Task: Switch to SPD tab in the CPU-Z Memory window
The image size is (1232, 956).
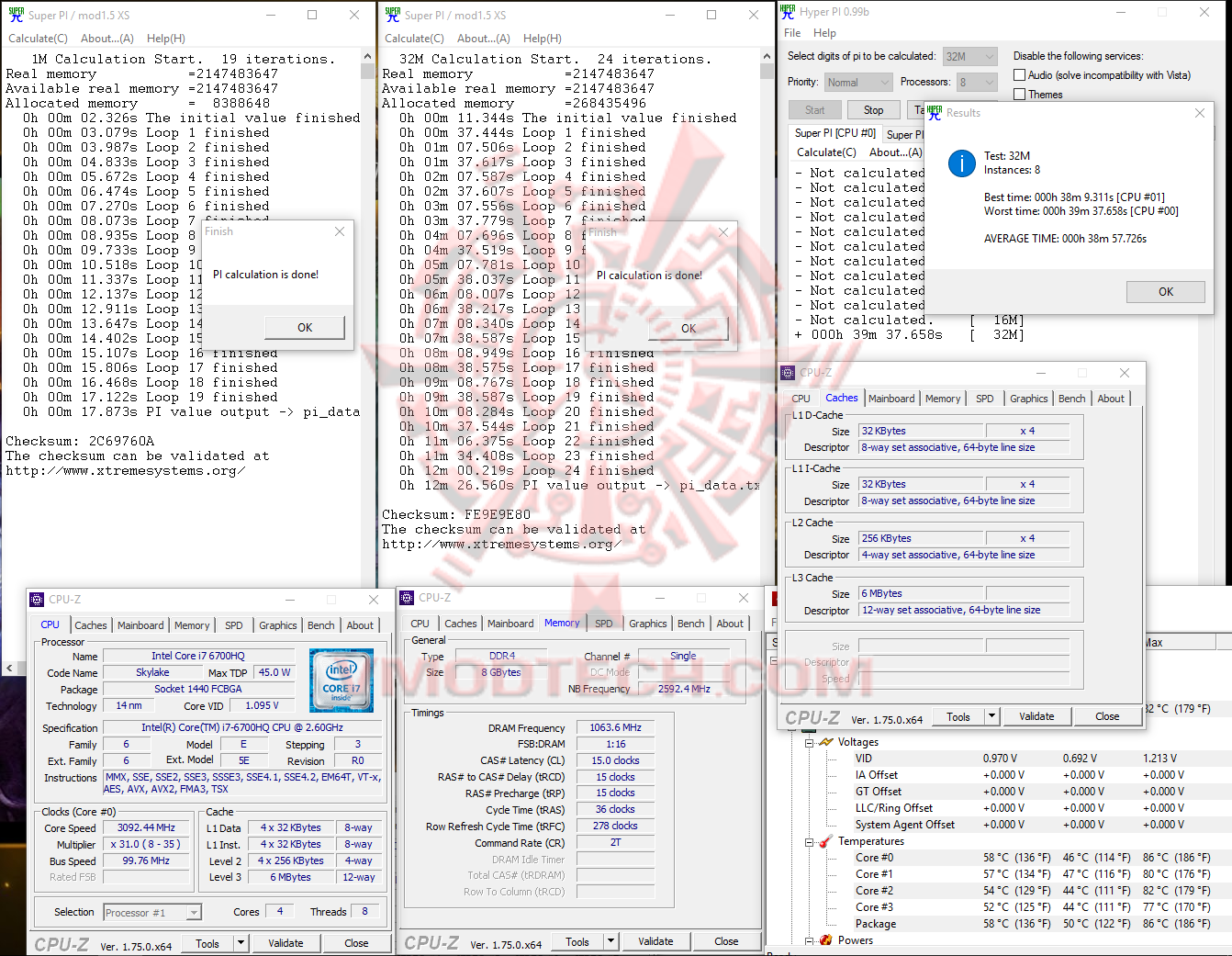Action: tap(604, 624)
